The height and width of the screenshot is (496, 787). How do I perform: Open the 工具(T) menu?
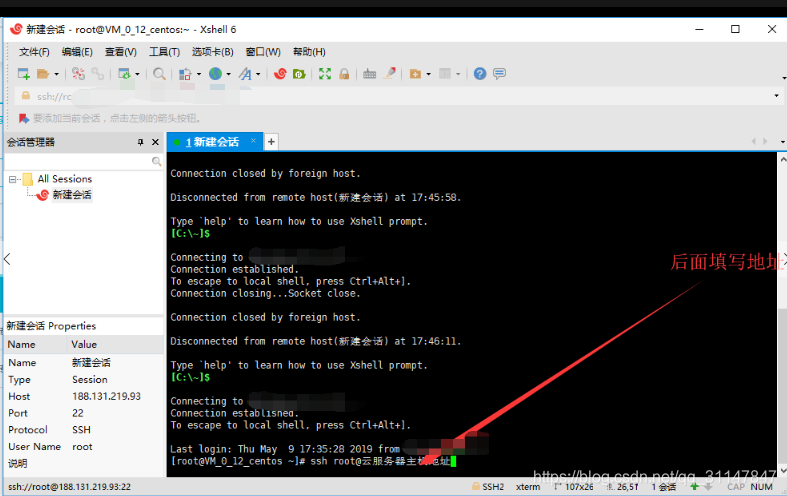click(x=164, y=52)
